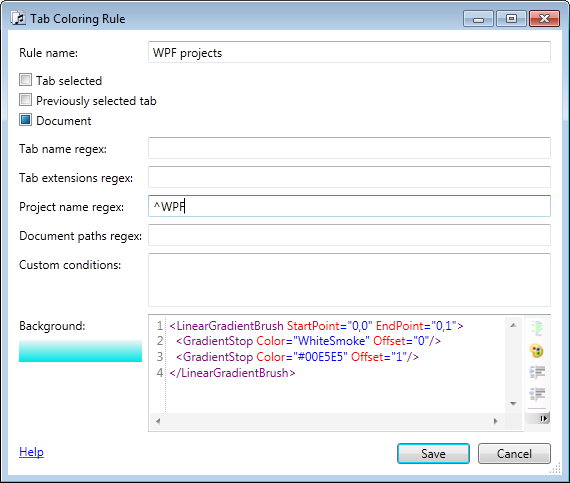Screen dimensions: 570x483
Task: Click the Tab Coloring Rule window icon
Action: click(x=18, y=18)
